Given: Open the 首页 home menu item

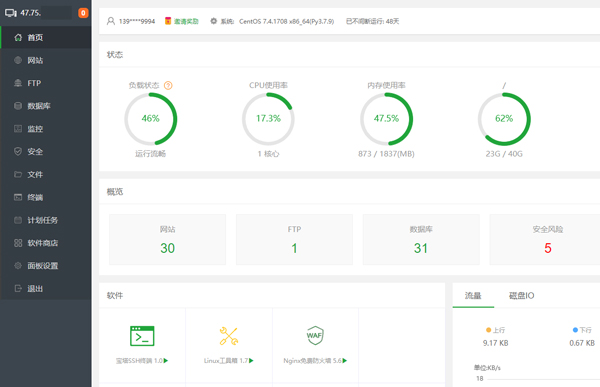Looking at the screenshot, I should pos(46,38).
